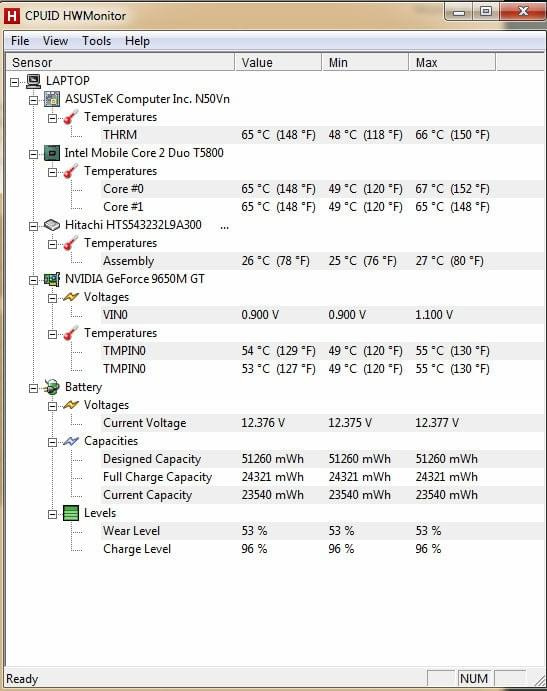
Task: Collapse the LAPTOP root node
Action: click(x=15, y=82)
